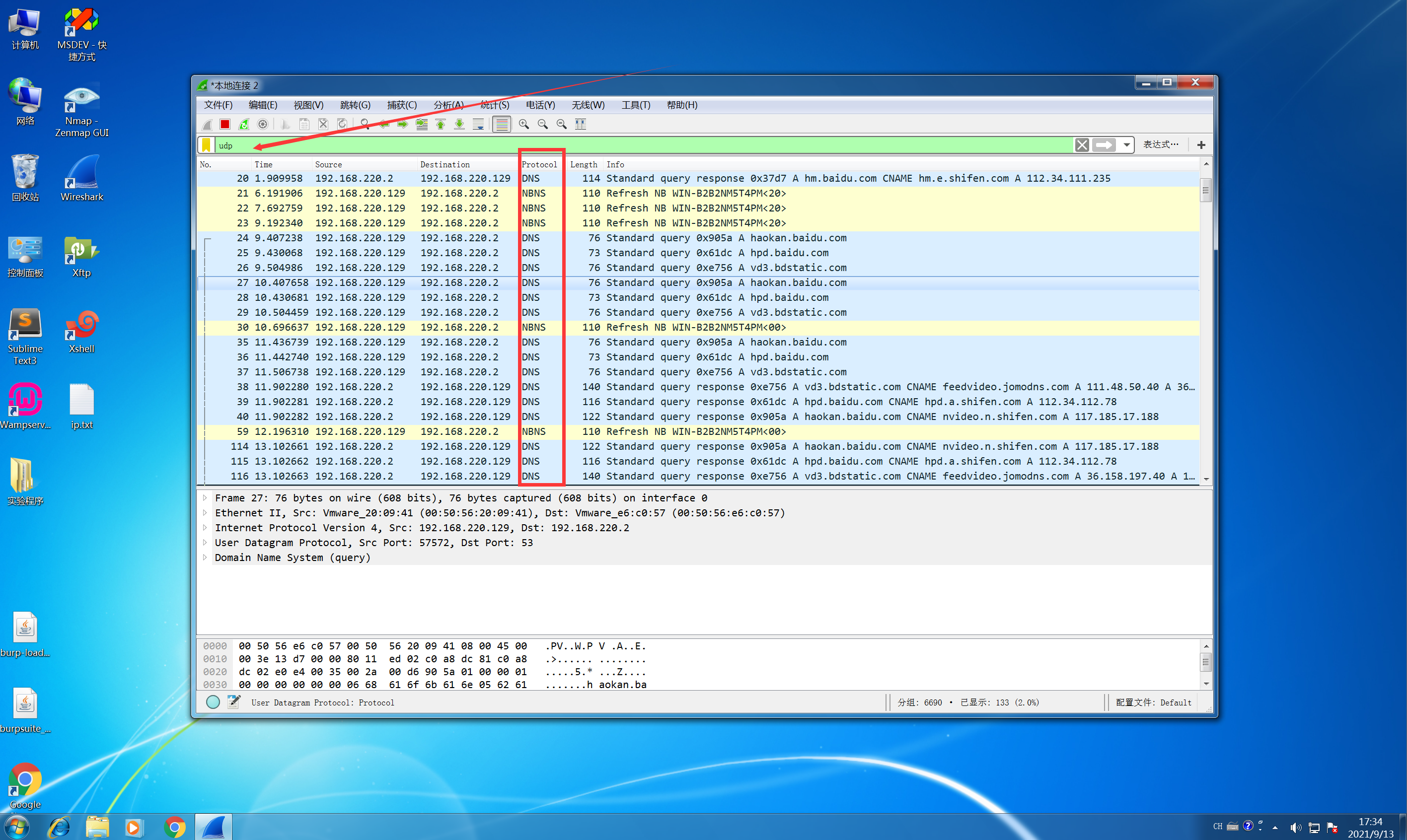This screenshot has height=840, width=1407.
Task: Open Wireshark desktop shortcut
Action: coord(81,179)
